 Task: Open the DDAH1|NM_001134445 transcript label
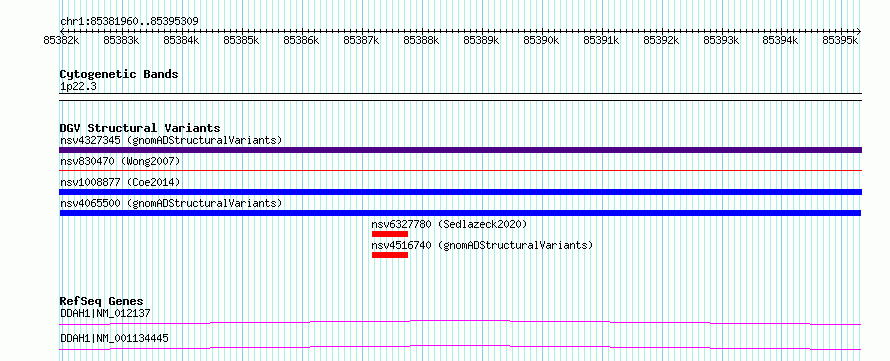tap(114, 338)
